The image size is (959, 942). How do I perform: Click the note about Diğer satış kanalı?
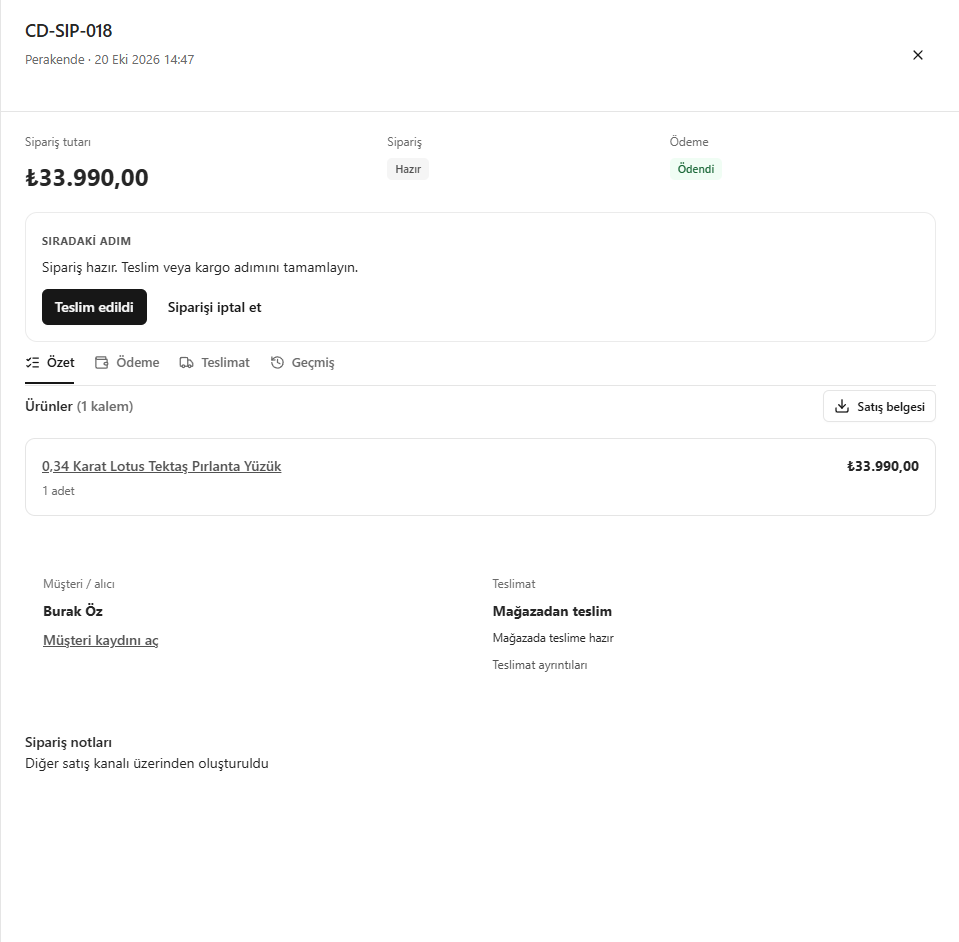(147, 763)
